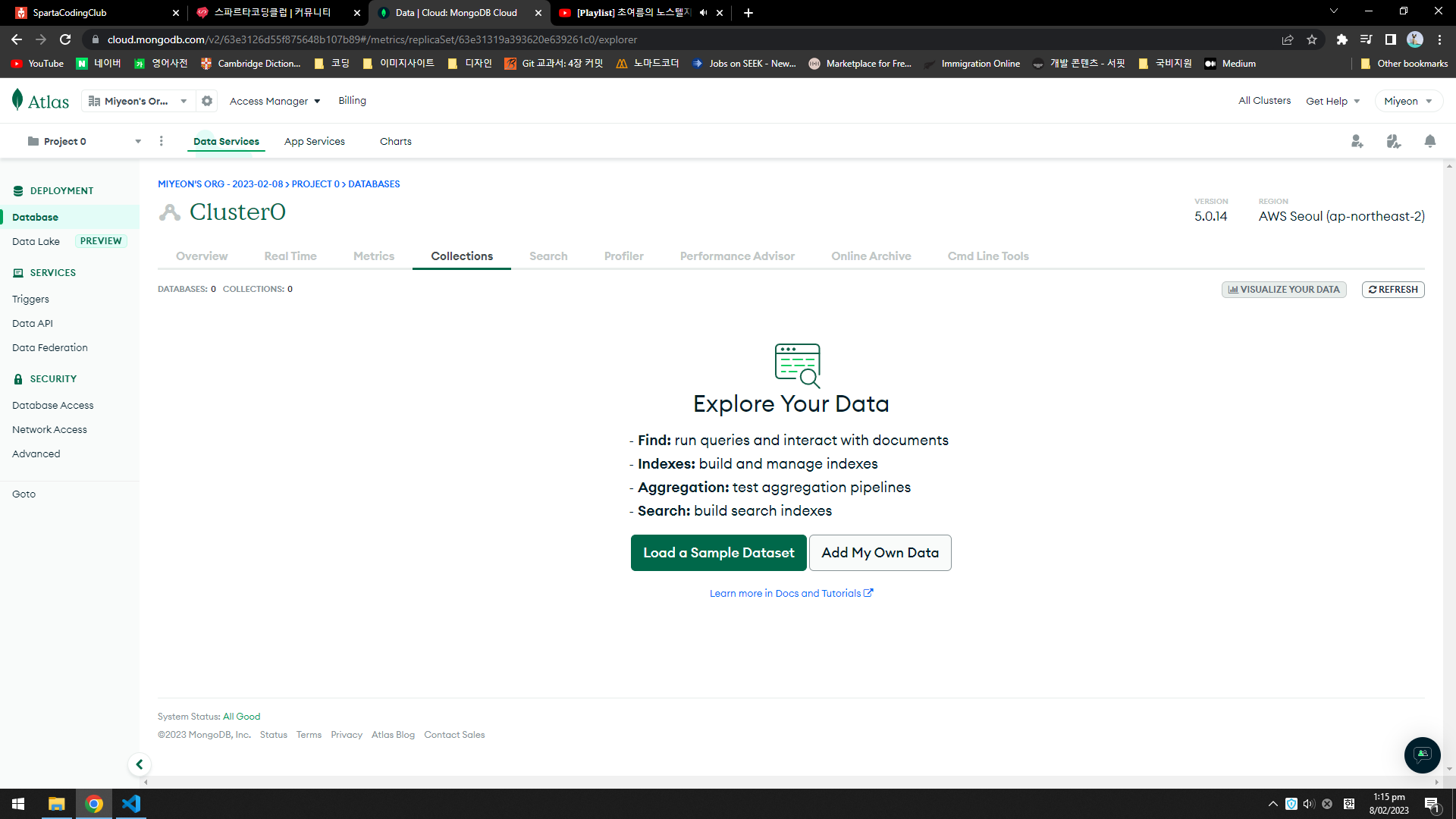Open the Online Archive tab
This screenshot has height=819, width=1456.
click(x=871, y=256)
